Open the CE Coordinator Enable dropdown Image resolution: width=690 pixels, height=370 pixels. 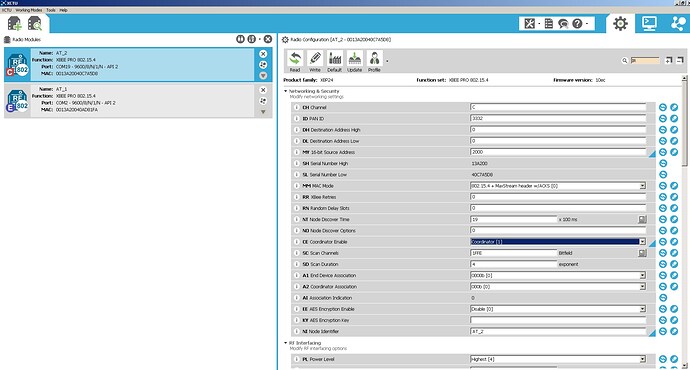coord(558,242)
